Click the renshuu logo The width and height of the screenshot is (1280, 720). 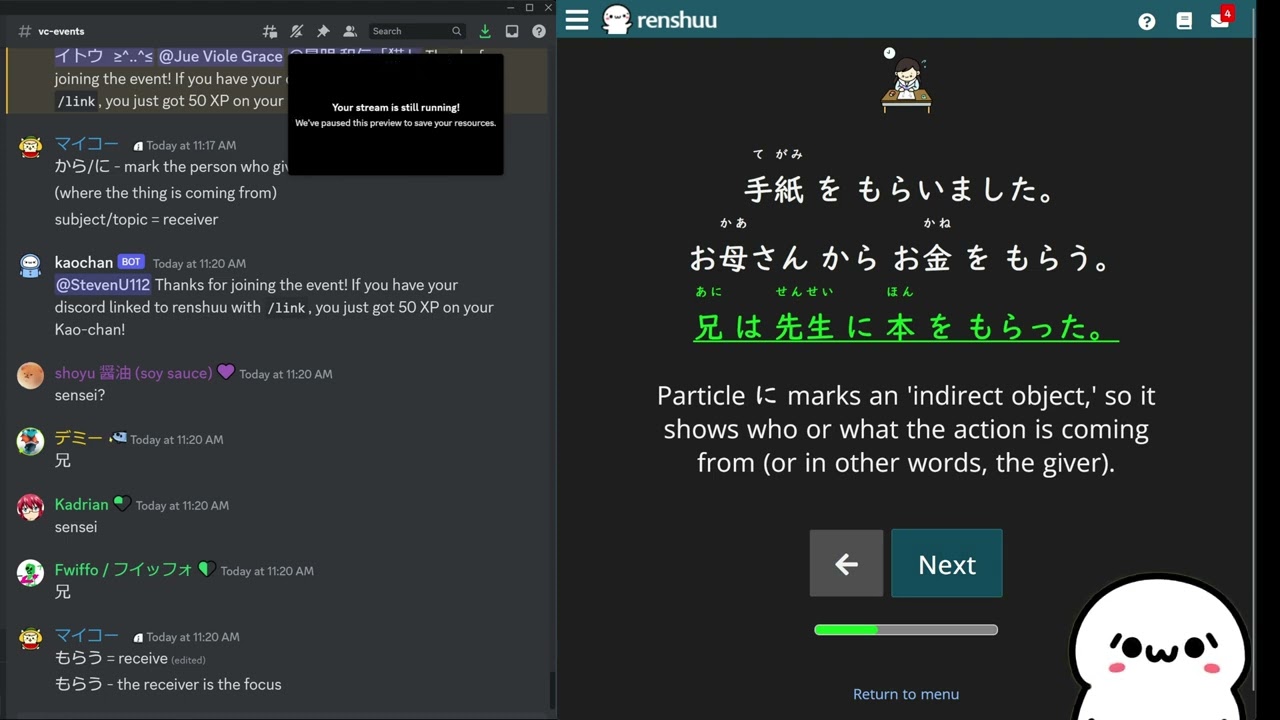[660, 19]
